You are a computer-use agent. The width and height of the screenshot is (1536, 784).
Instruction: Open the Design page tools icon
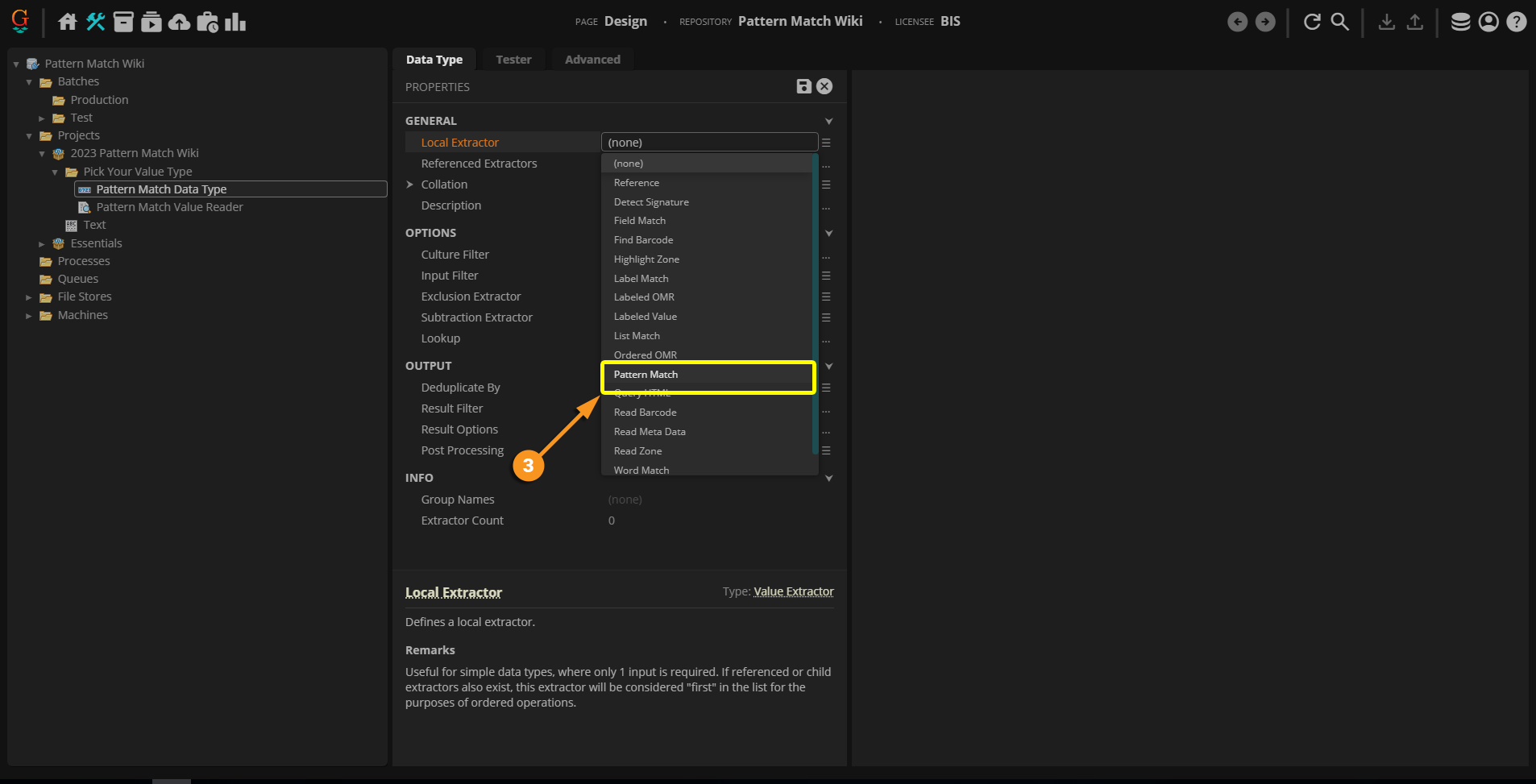coord(96,22)
